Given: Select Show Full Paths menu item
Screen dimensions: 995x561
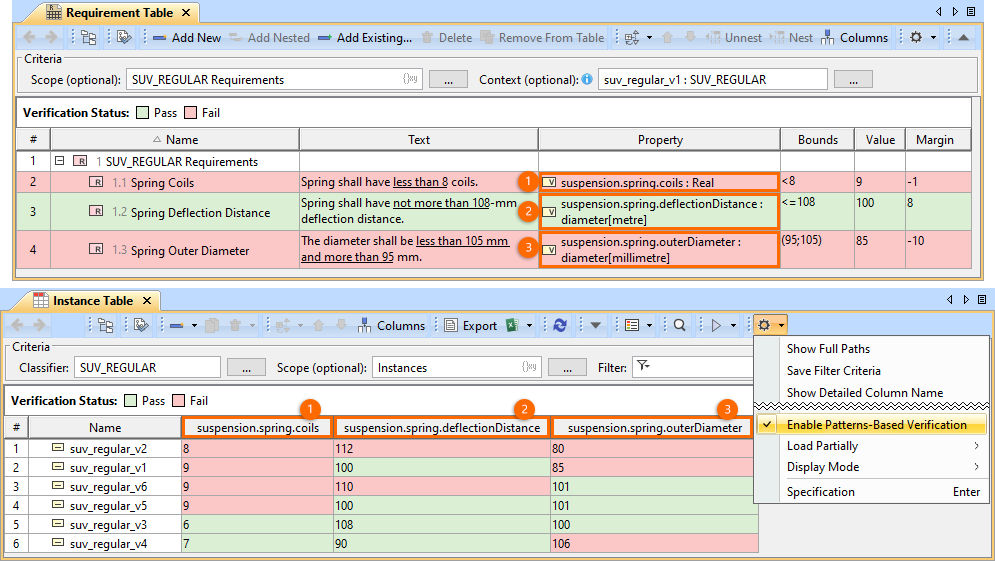Looking at the screenshot, I should coord(828,349).
